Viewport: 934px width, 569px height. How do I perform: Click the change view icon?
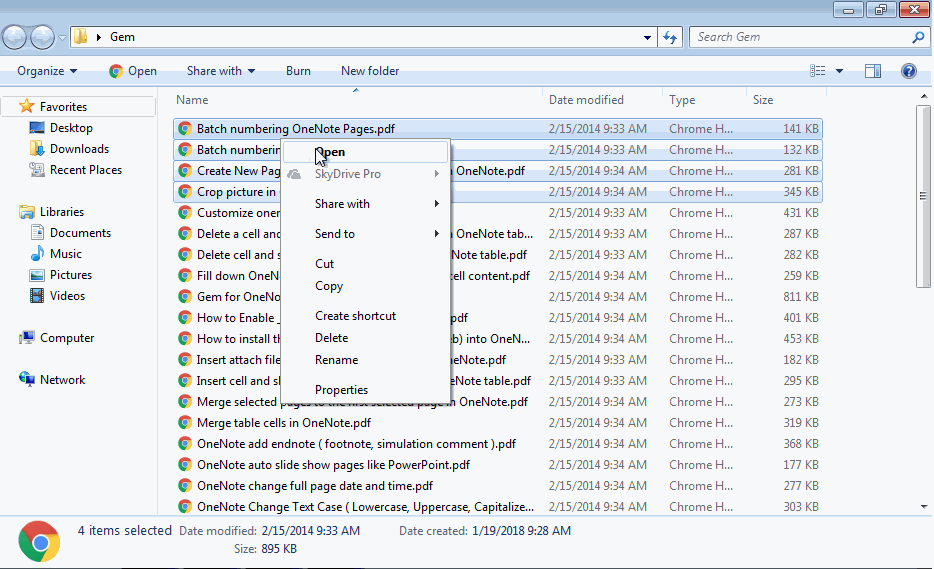(818, 71)
